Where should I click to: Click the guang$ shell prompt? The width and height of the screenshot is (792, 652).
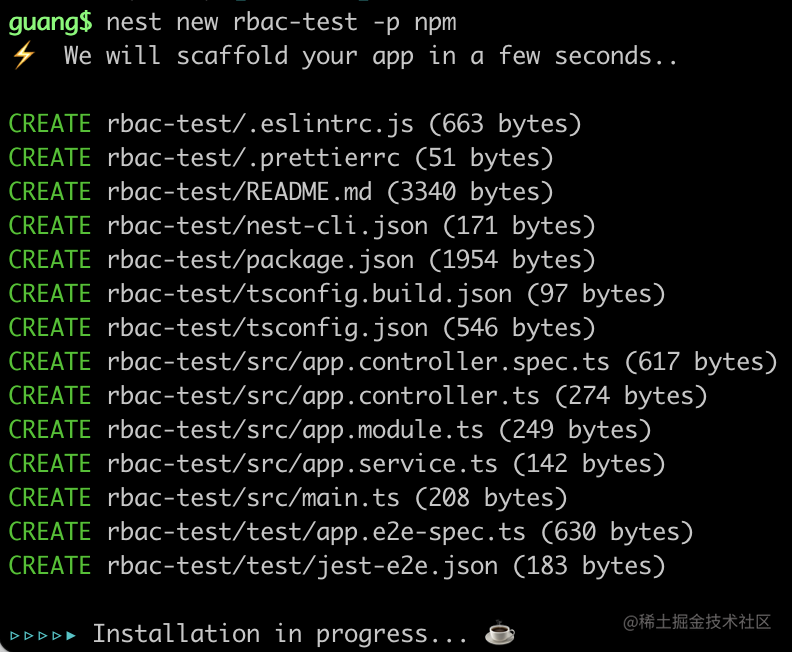50,21
